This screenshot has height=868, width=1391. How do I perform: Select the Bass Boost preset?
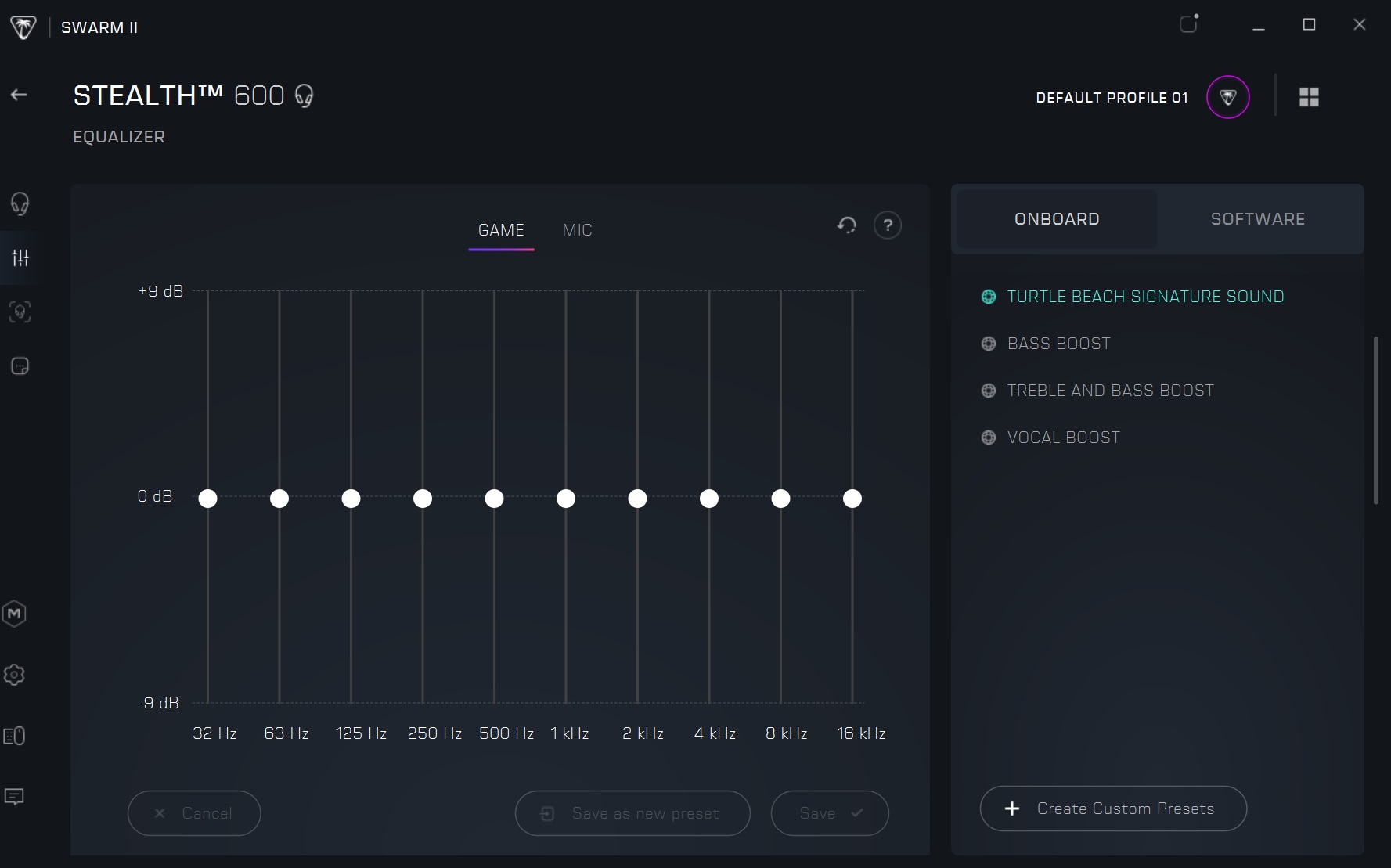[x=1058, y=344]
